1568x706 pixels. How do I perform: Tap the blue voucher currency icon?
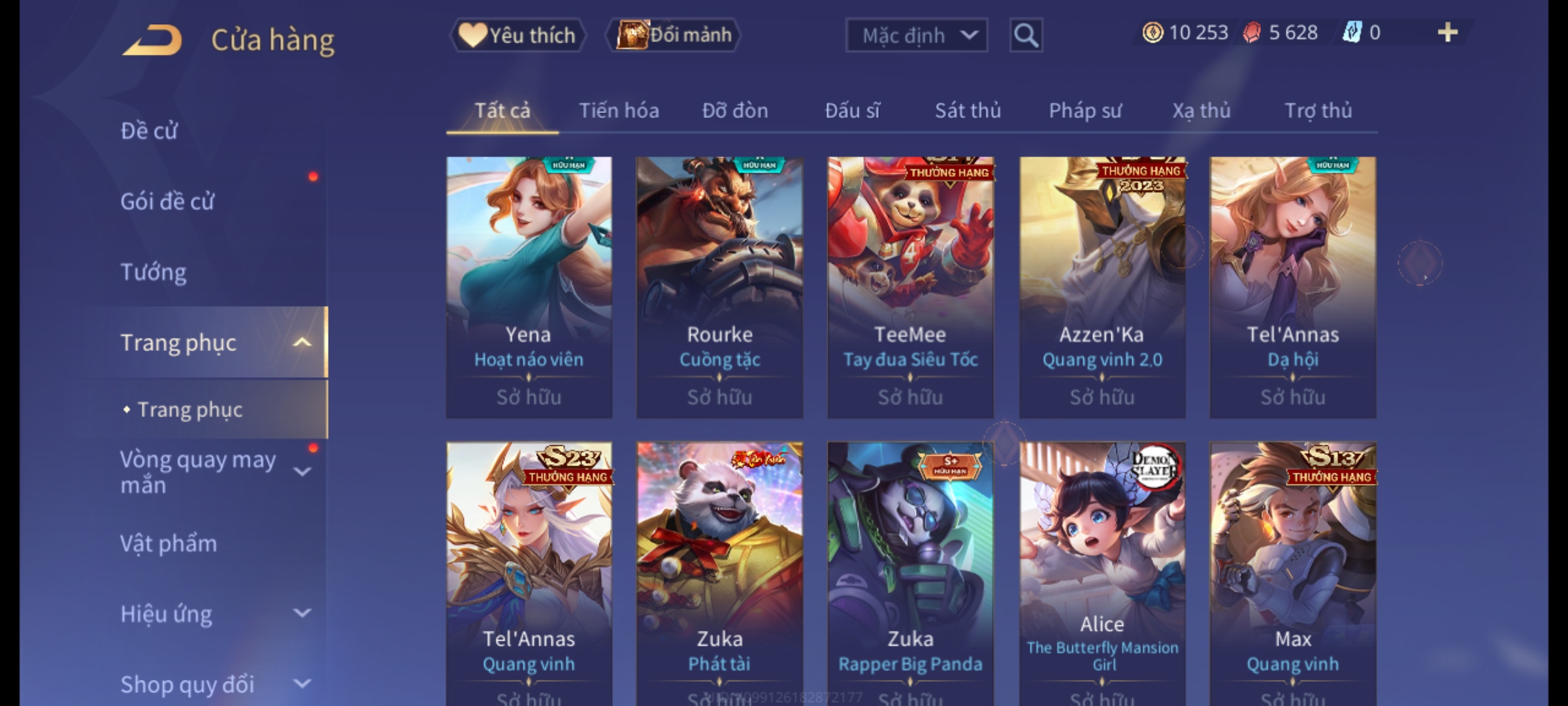tap(1352, 33)
